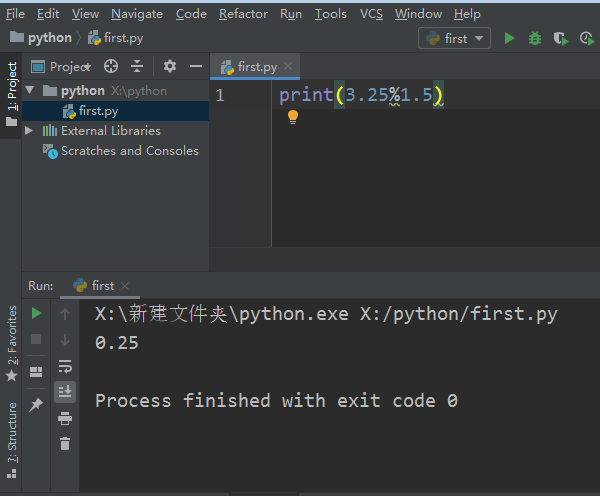The height and width of the screenshot is (496, 600).
Task: Open the Refactor menu
Action: (x=243, y=14)
